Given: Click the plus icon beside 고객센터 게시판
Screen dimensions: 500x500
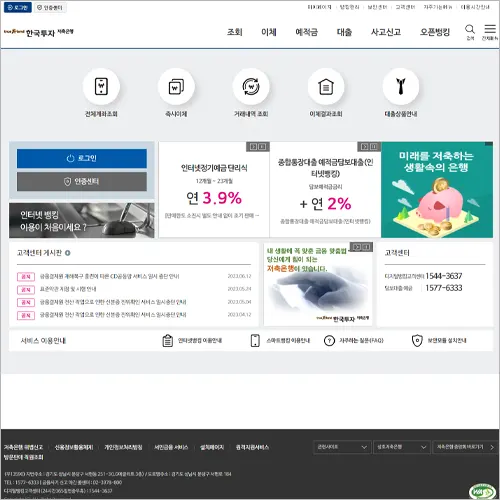Looking at the screenshot, I should coord(68,253).
